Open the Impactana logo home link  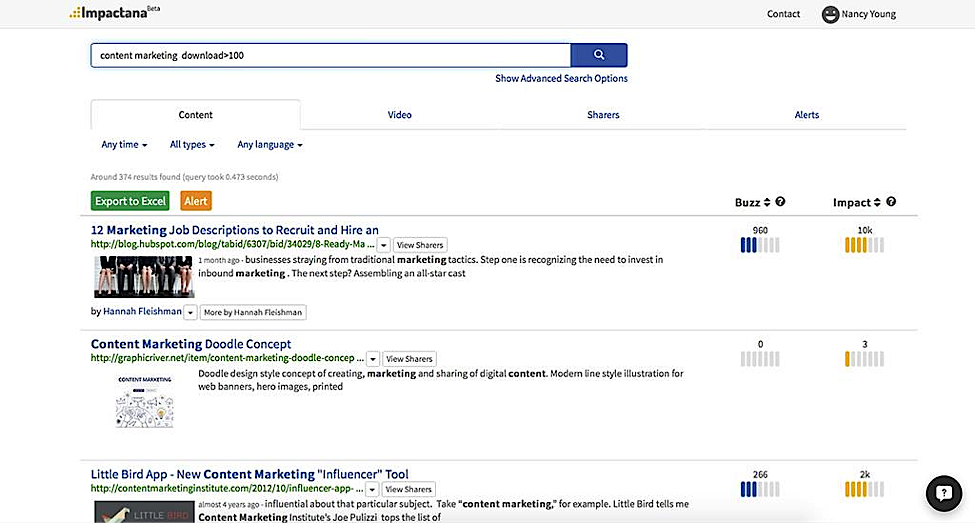(x=114, y=12)
